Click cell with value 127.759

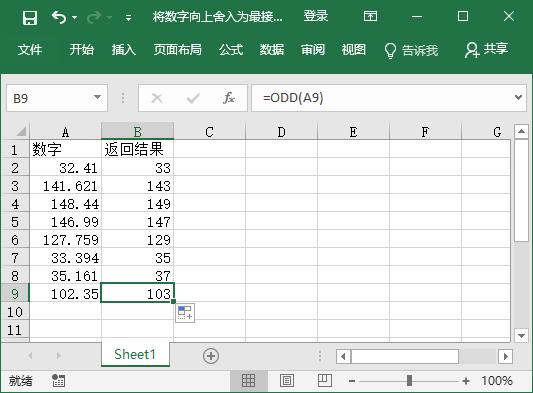[x=65, y=239]
